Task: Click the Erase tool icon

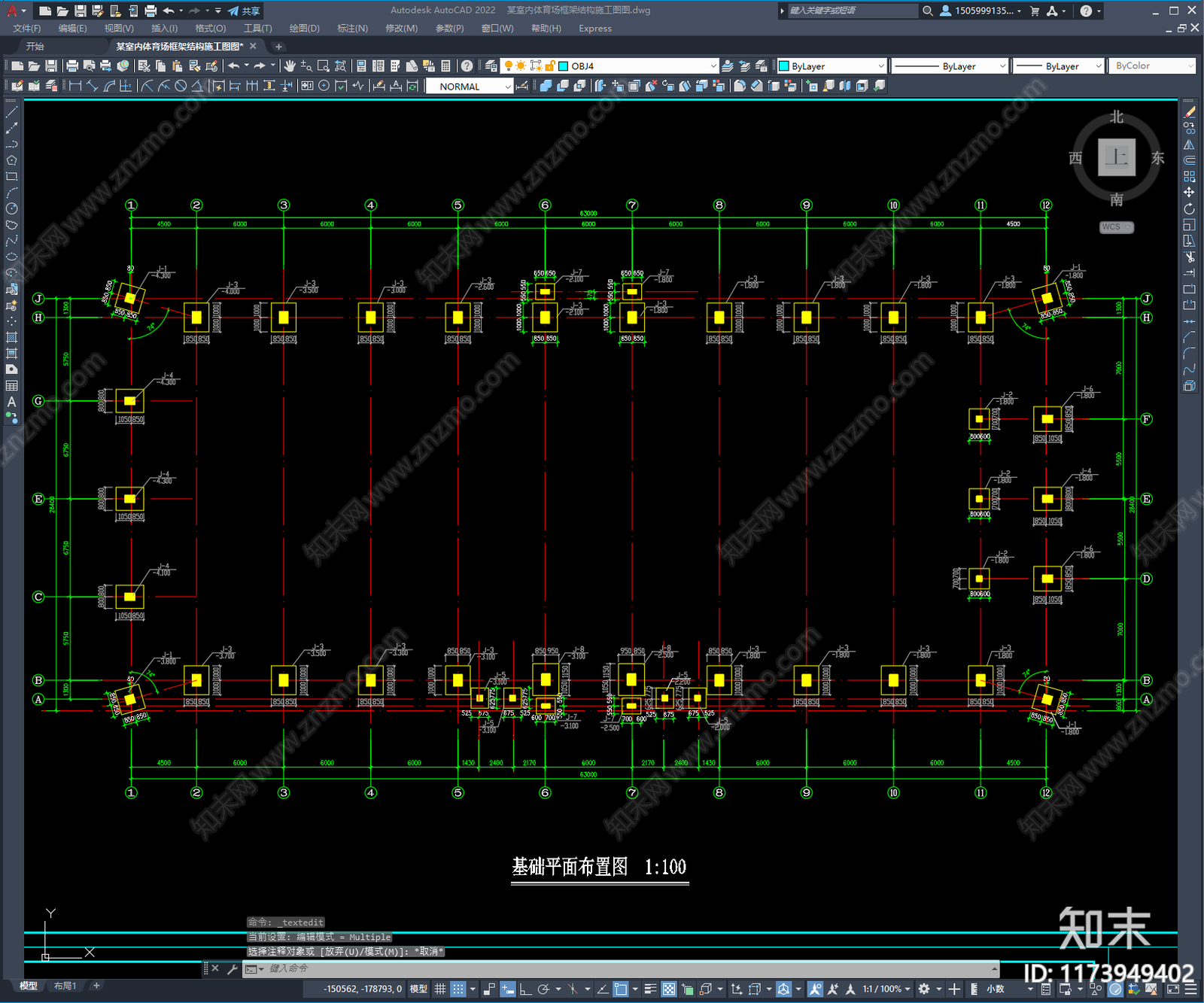Action: (1189, 112)
